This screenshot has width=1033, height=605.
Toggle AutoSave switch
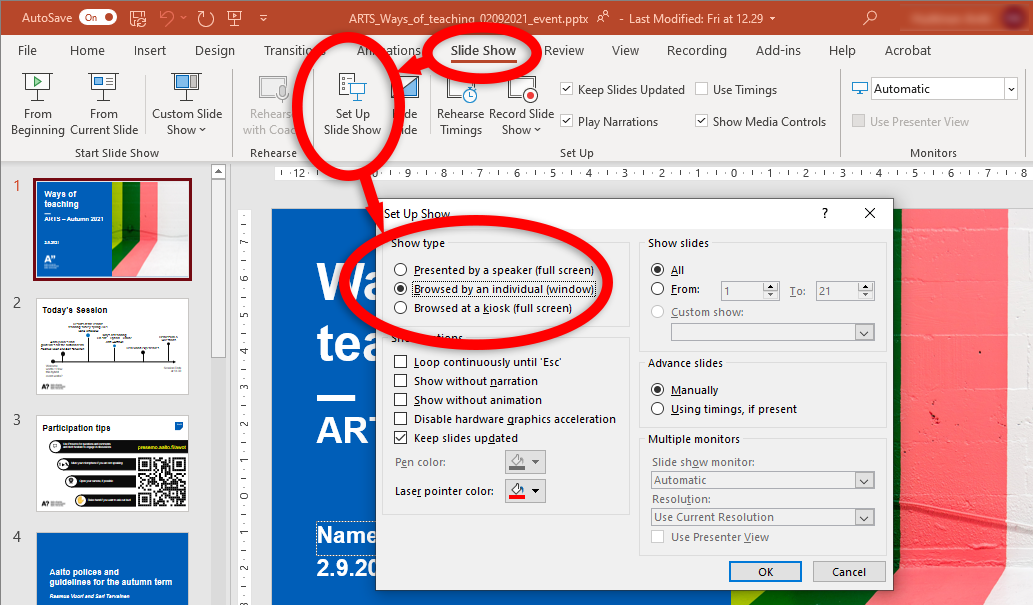(x=97, y=18)
